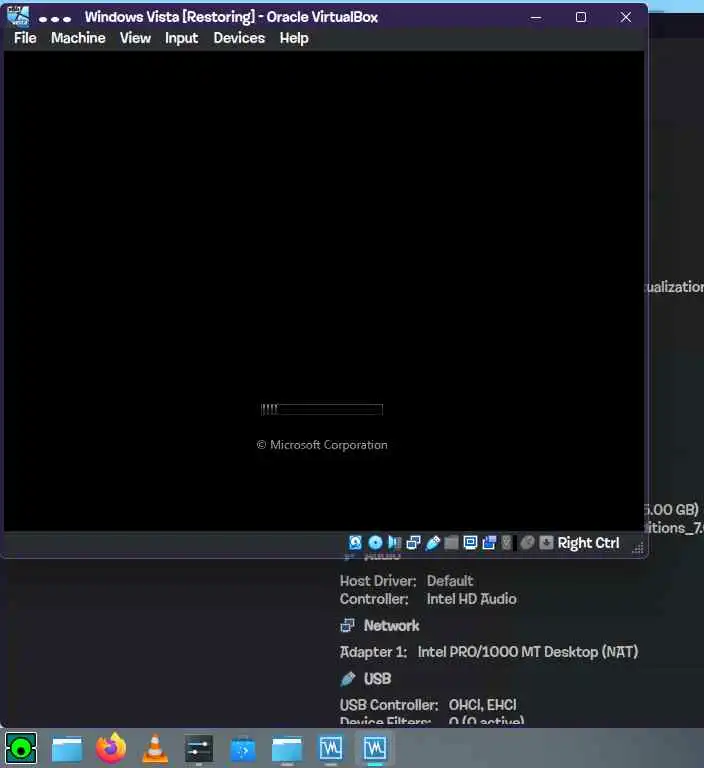
Task: Click the optical disc status icon
Action: click(375, 543)
